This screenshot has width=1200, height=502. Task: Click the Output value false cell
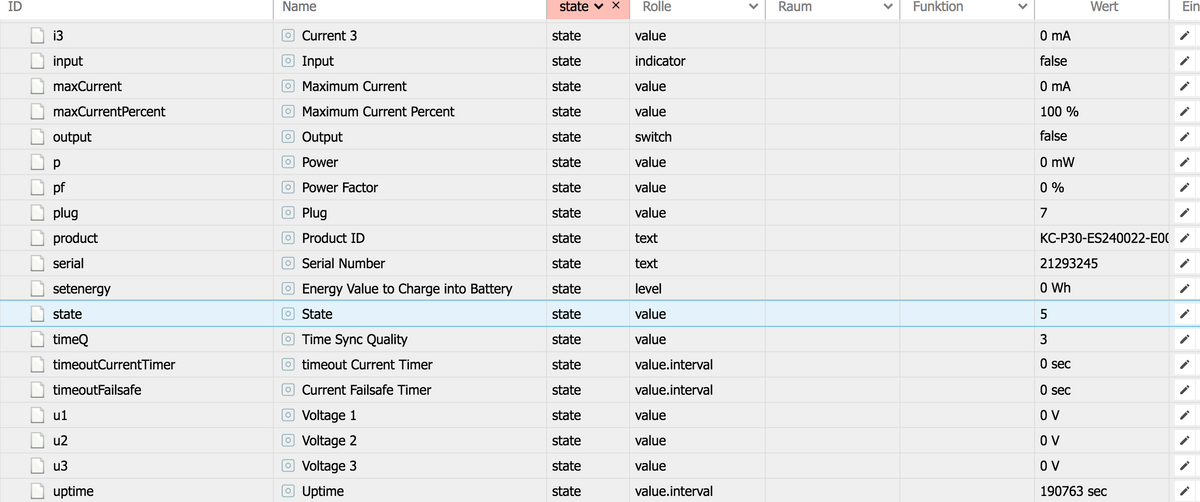click(1053, 137)
